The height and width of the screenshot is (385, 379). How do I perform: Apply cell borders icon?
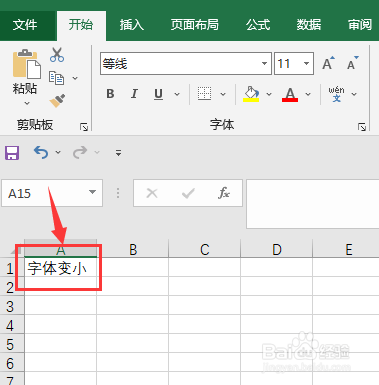(x=204, y=94)
